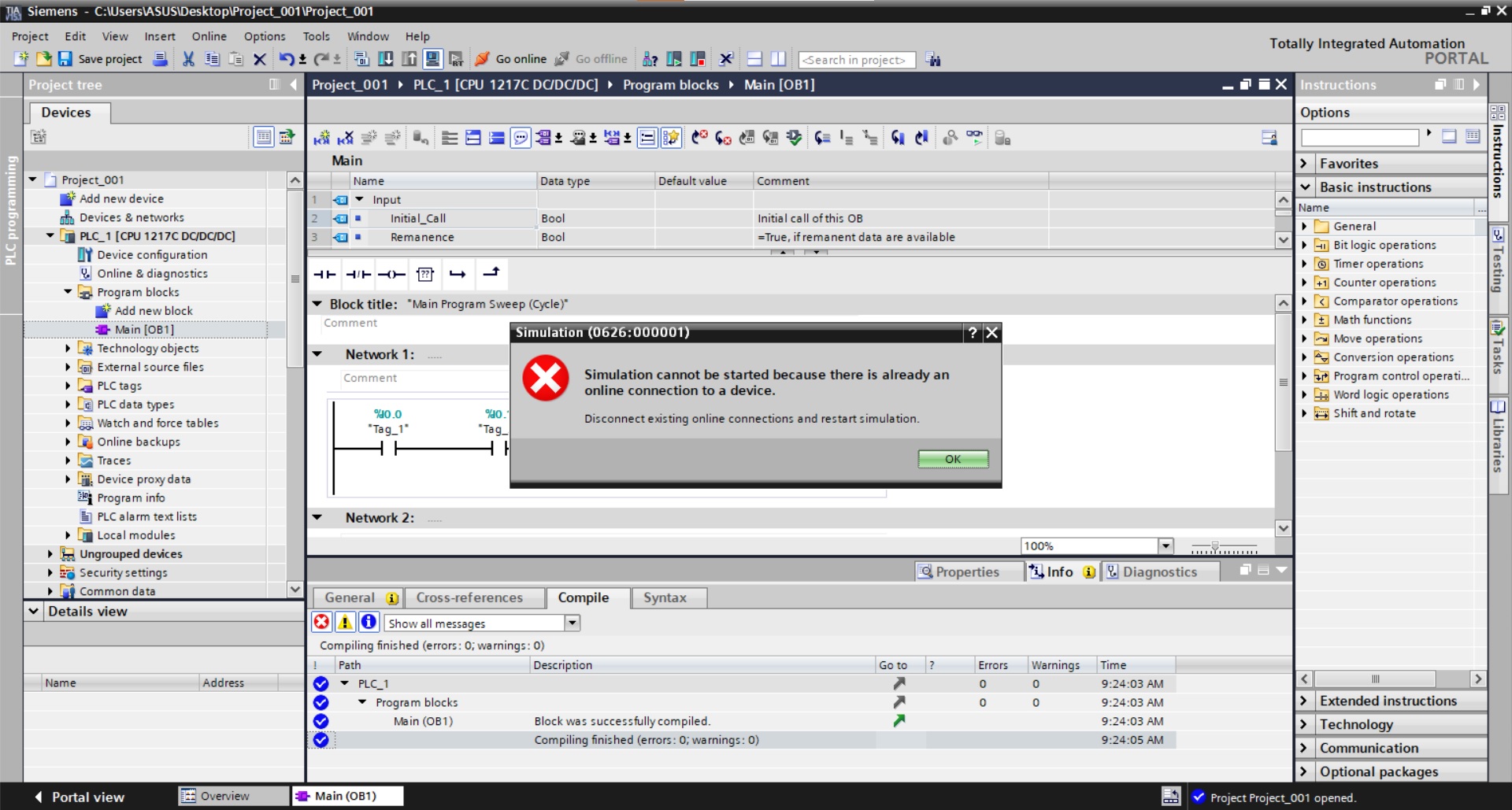Collapse the Basic instructions section
This screenshot has width=1512, height=810.
pyautogui.click(x=1305, y=187)
